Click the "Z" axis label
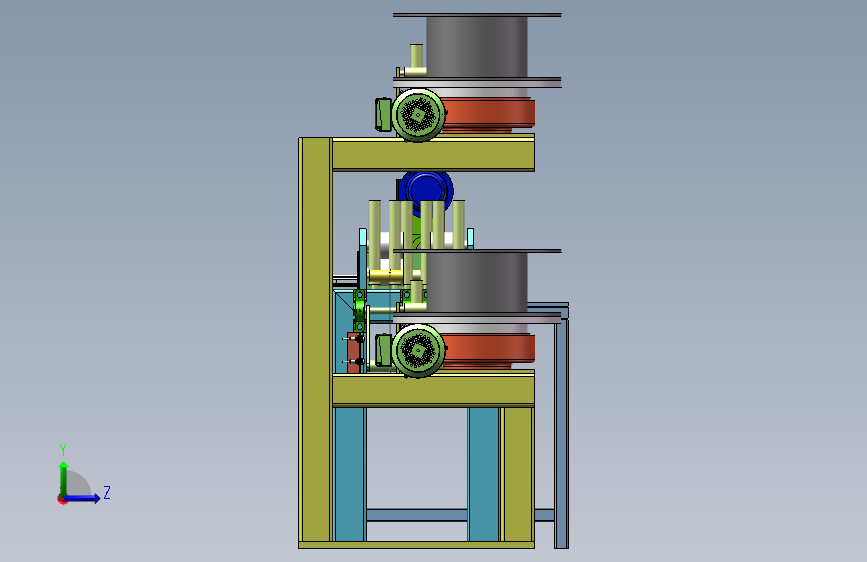The height and width of the screenshot is (562, 867). click(x=107, y=492)
